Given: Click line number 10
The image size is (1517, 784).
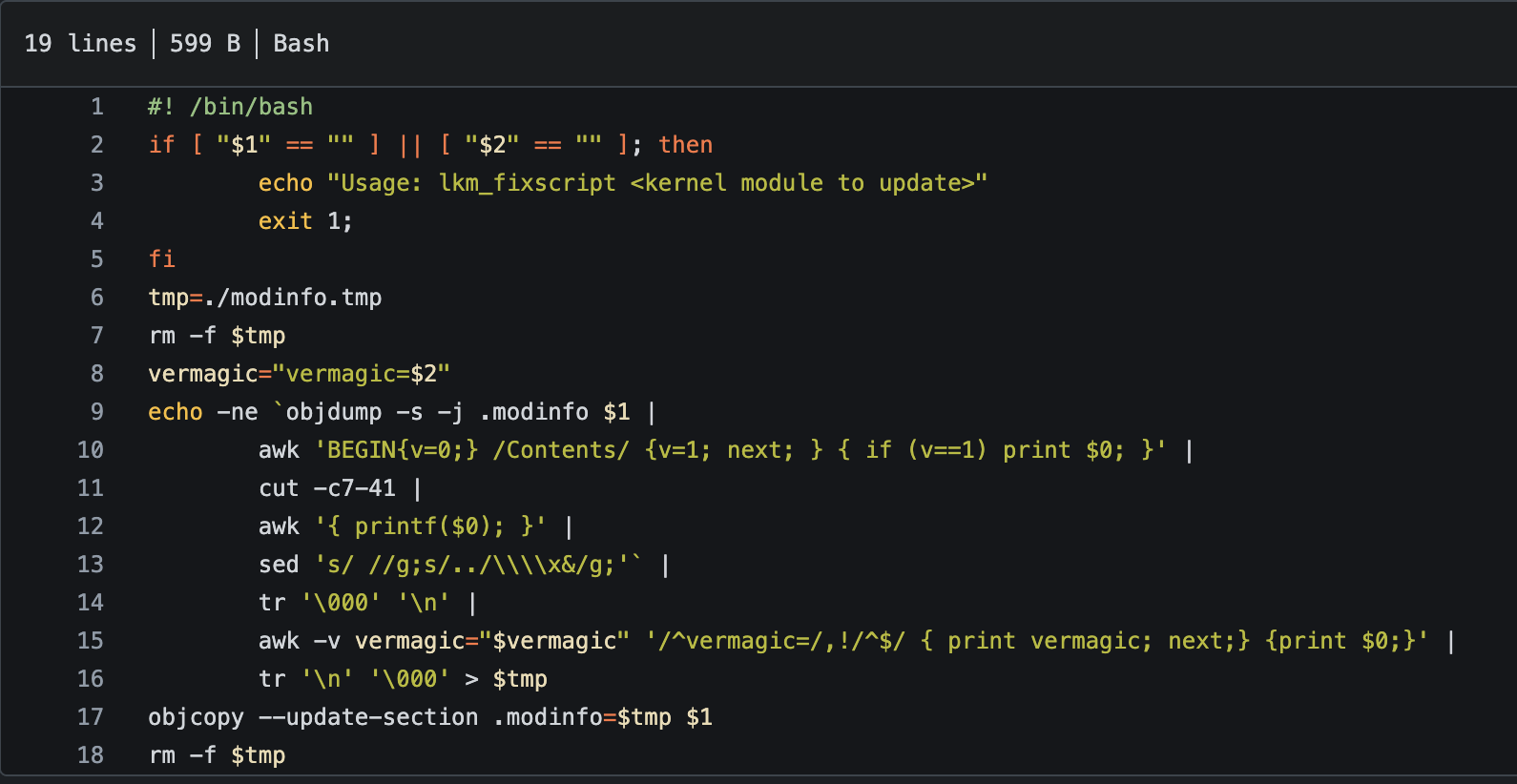Looking at the screenshot, I should (x=91, y=450).
